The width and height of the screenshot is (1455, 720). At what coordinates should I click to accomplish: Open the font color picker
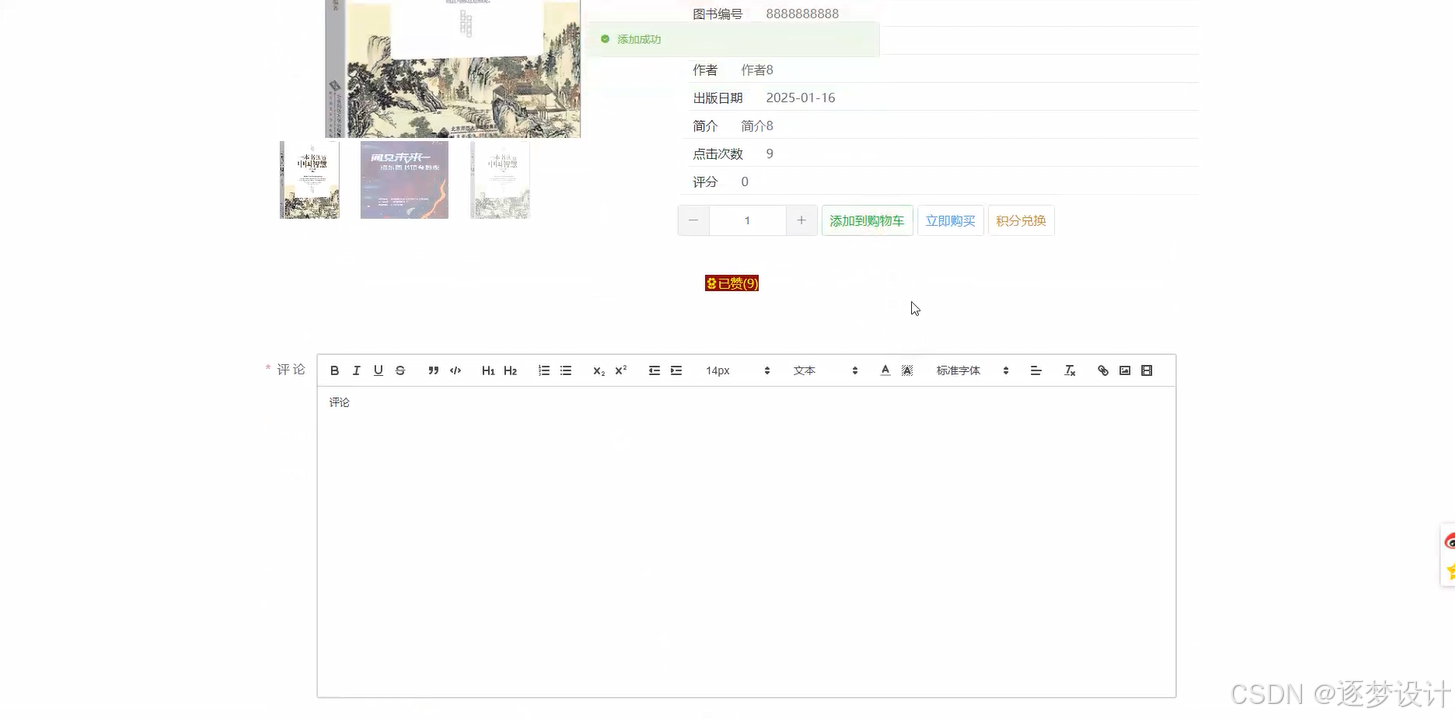tap(884, 370)
